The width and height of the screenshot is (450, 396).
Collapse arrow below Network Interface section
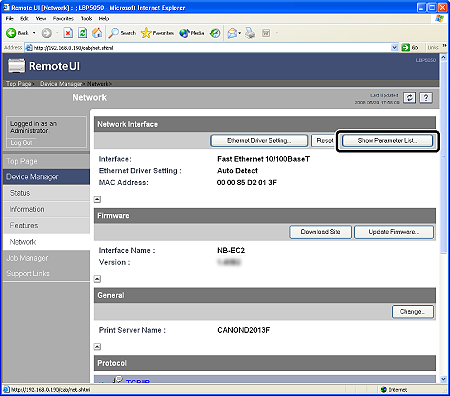tap(97, 199)
